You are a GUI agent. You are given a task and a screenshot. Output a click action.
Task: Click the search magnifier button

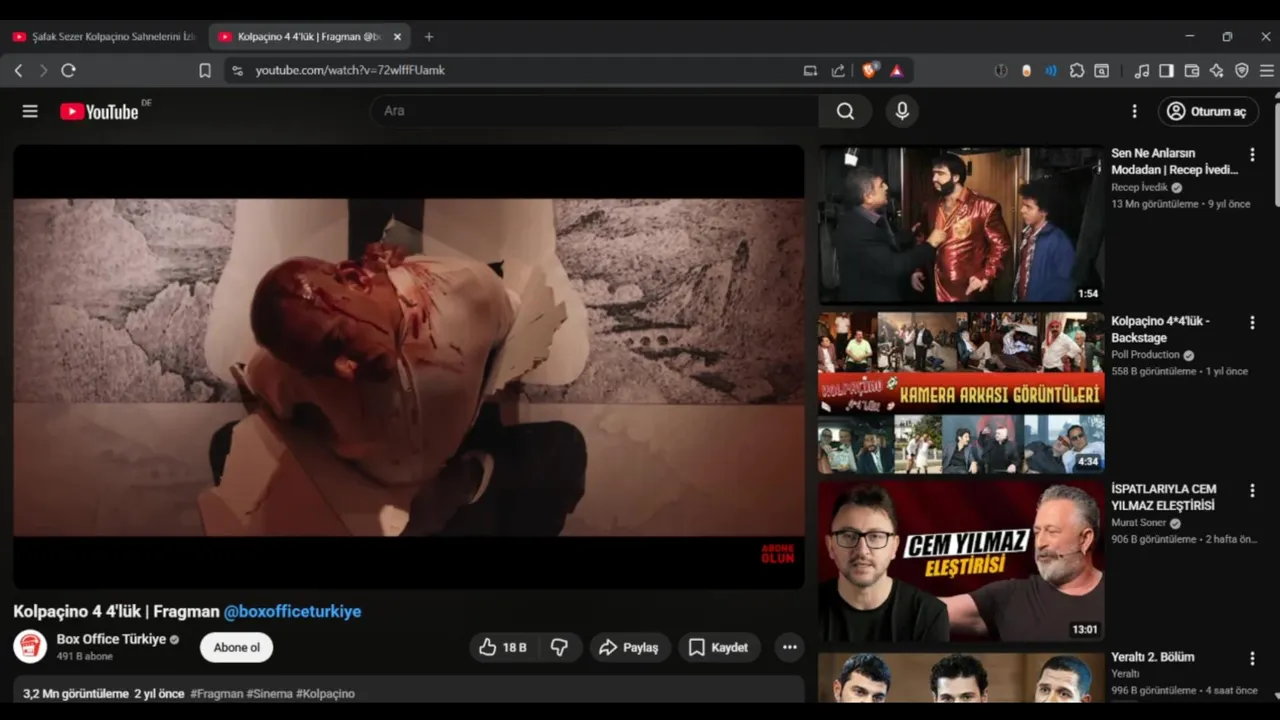pyautogui.click(x=846, y=111)
